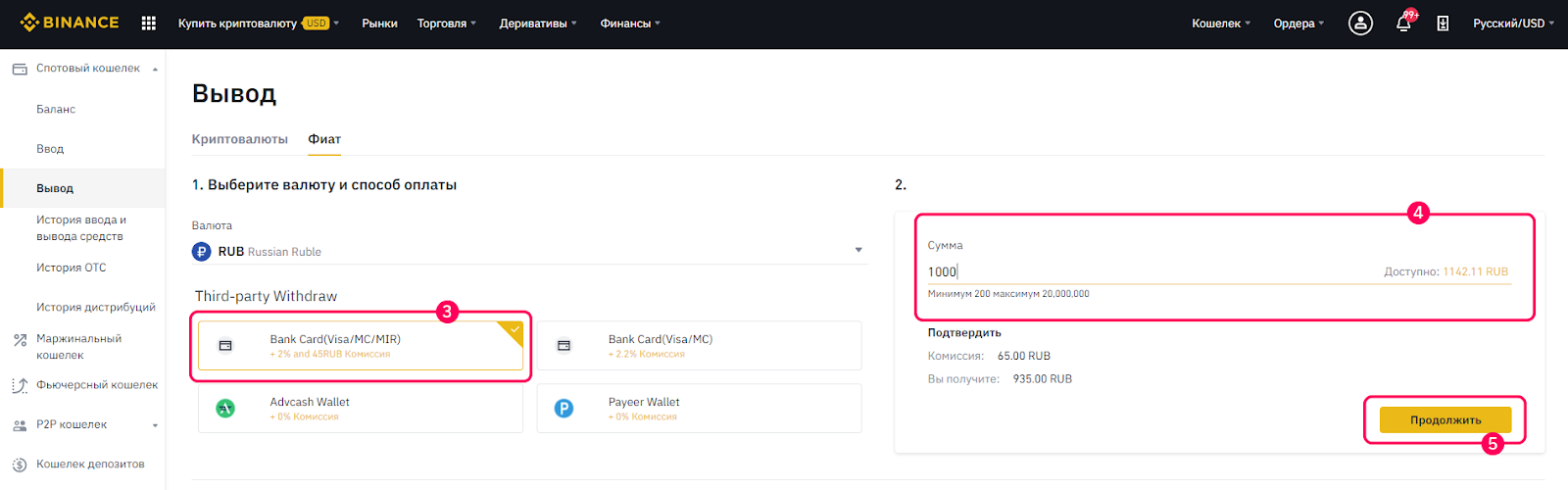Click the deposit wallet coin icon
Screen dimensions: 1568x490
(x=20, y=465)
